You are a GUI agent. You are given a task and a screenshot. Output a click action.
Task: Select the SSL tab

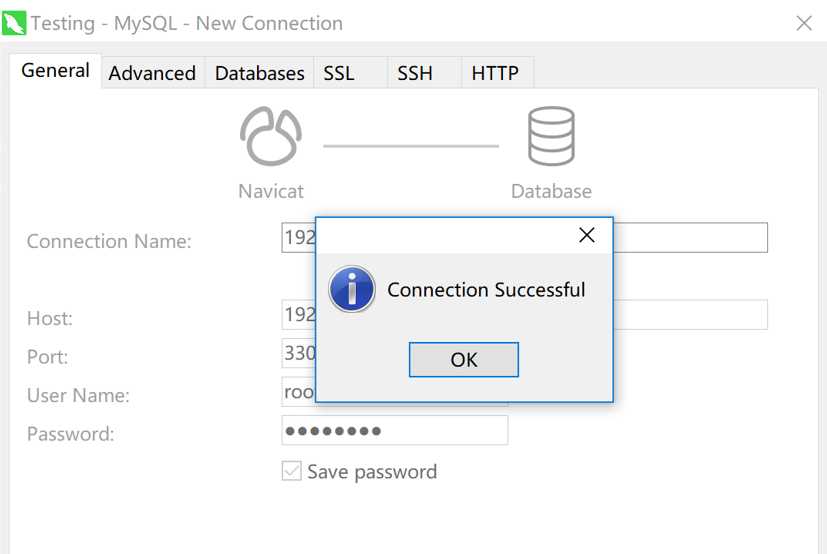[339, 73]
